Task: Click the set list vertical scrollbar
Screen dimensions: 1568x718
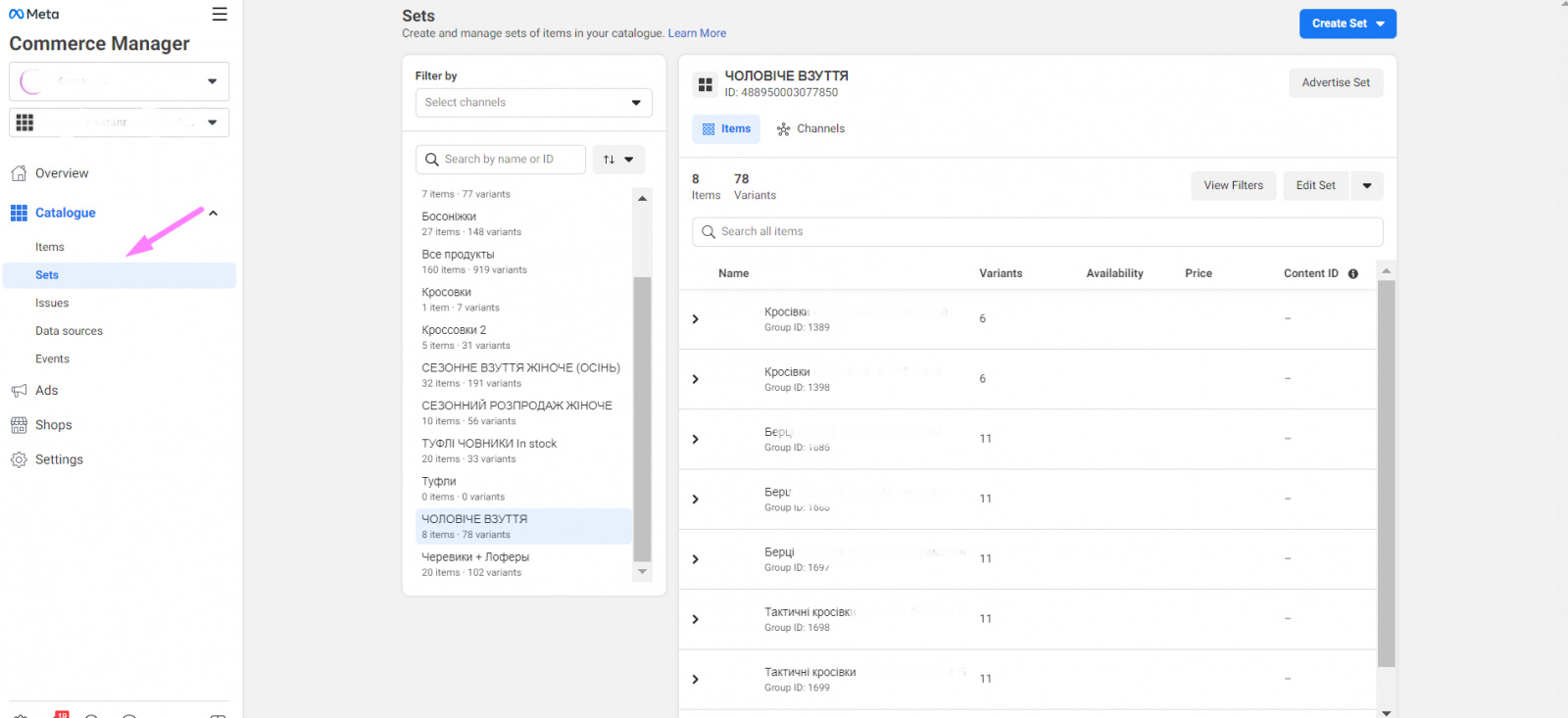Action: click(642, 419)
